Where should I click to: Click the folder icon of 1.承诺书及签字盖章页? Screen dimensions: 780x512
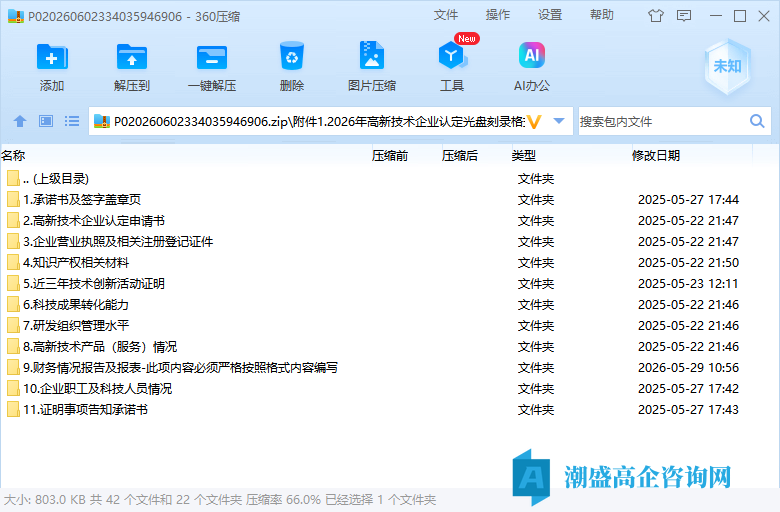tap(13, 200)
